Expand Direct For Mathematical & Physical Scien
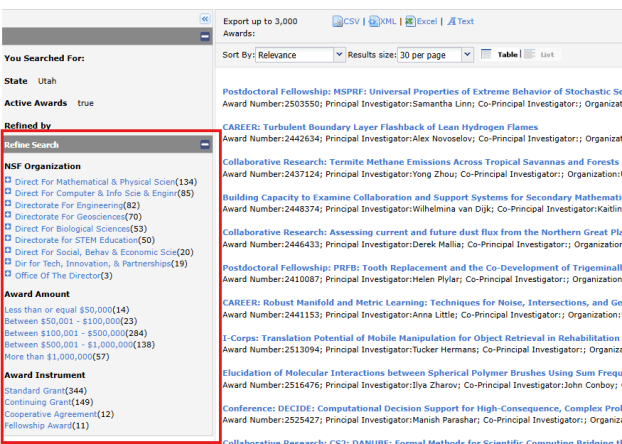622x444 pixels. [x=8, y=180]
